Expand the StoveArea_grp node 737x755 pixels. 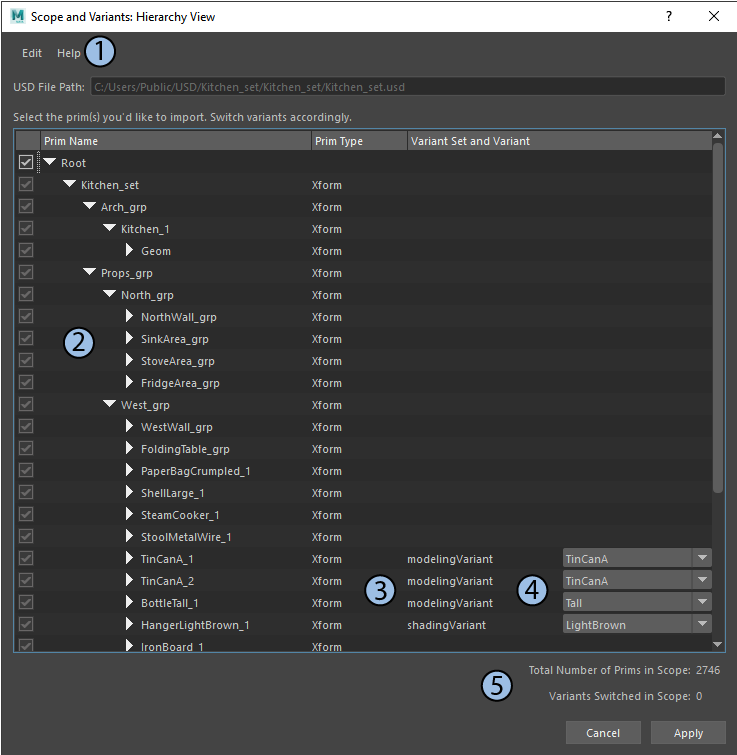point(129,360)
